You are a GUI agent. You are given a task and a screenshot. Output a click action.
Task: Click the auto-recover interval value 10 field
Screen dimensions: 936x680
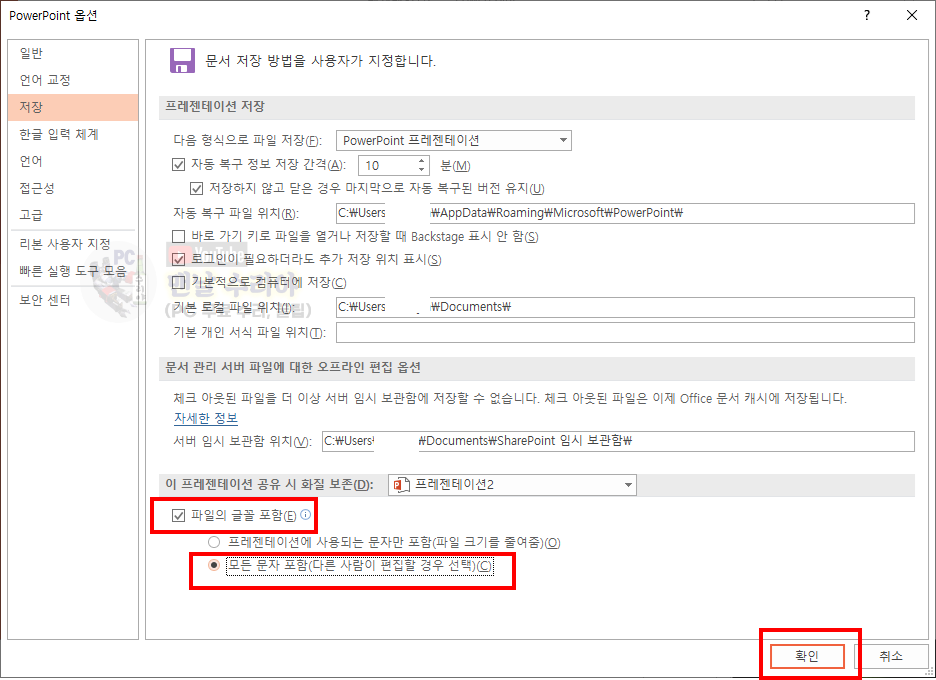coord(388,165)
